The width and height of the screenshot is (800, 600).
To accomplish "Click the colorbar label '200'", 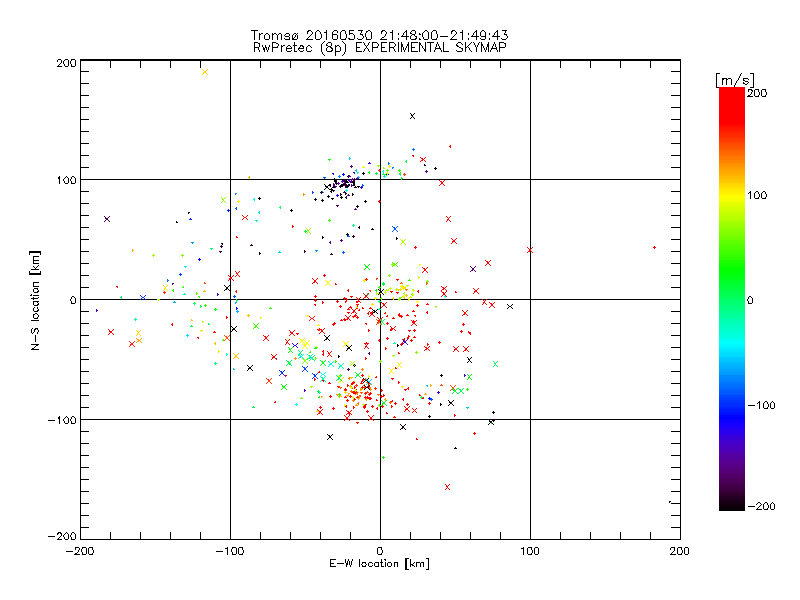I will tap(757, 93).
